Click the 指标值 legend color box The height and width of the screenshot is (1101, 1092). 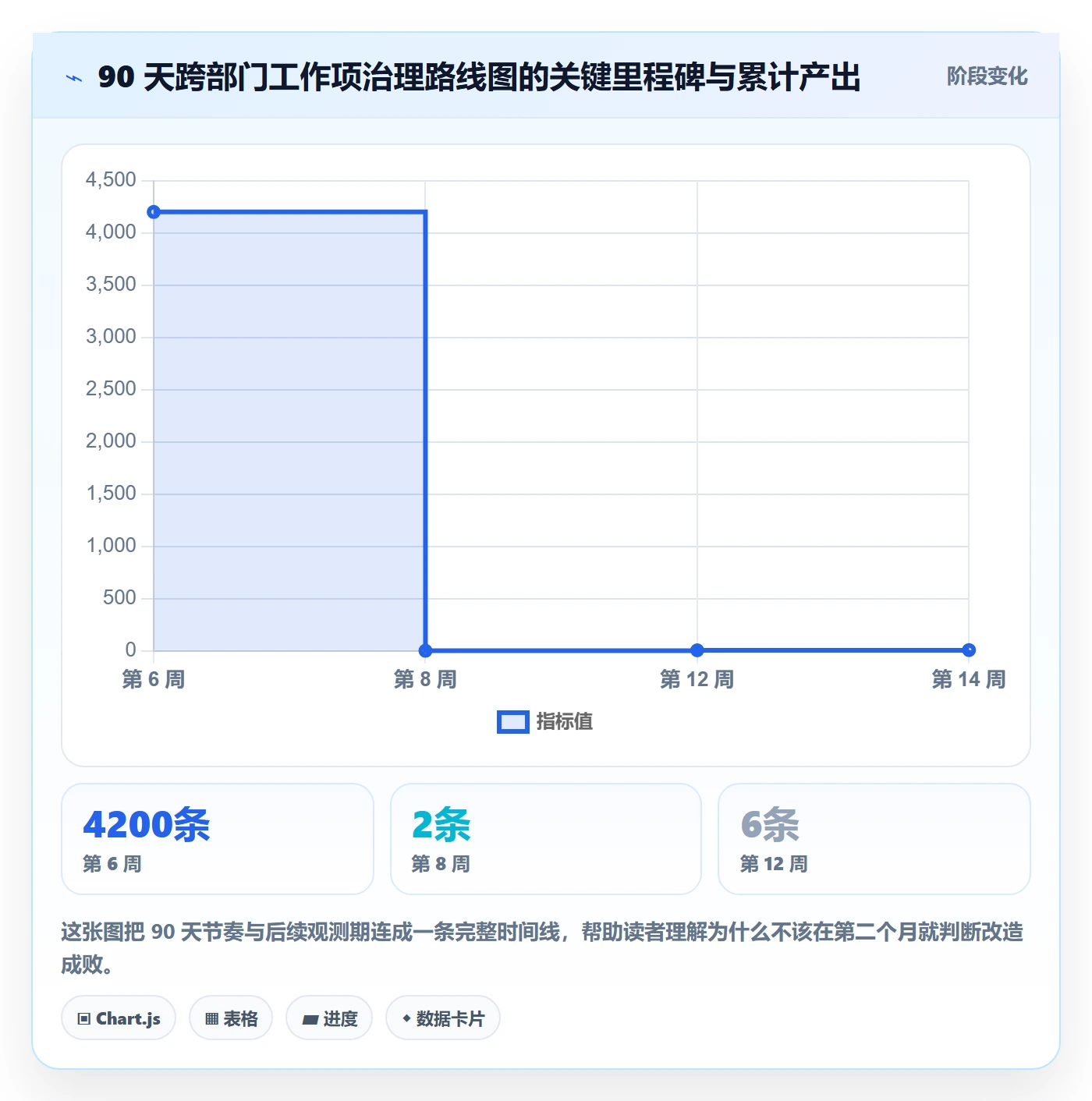pos(513,722)
